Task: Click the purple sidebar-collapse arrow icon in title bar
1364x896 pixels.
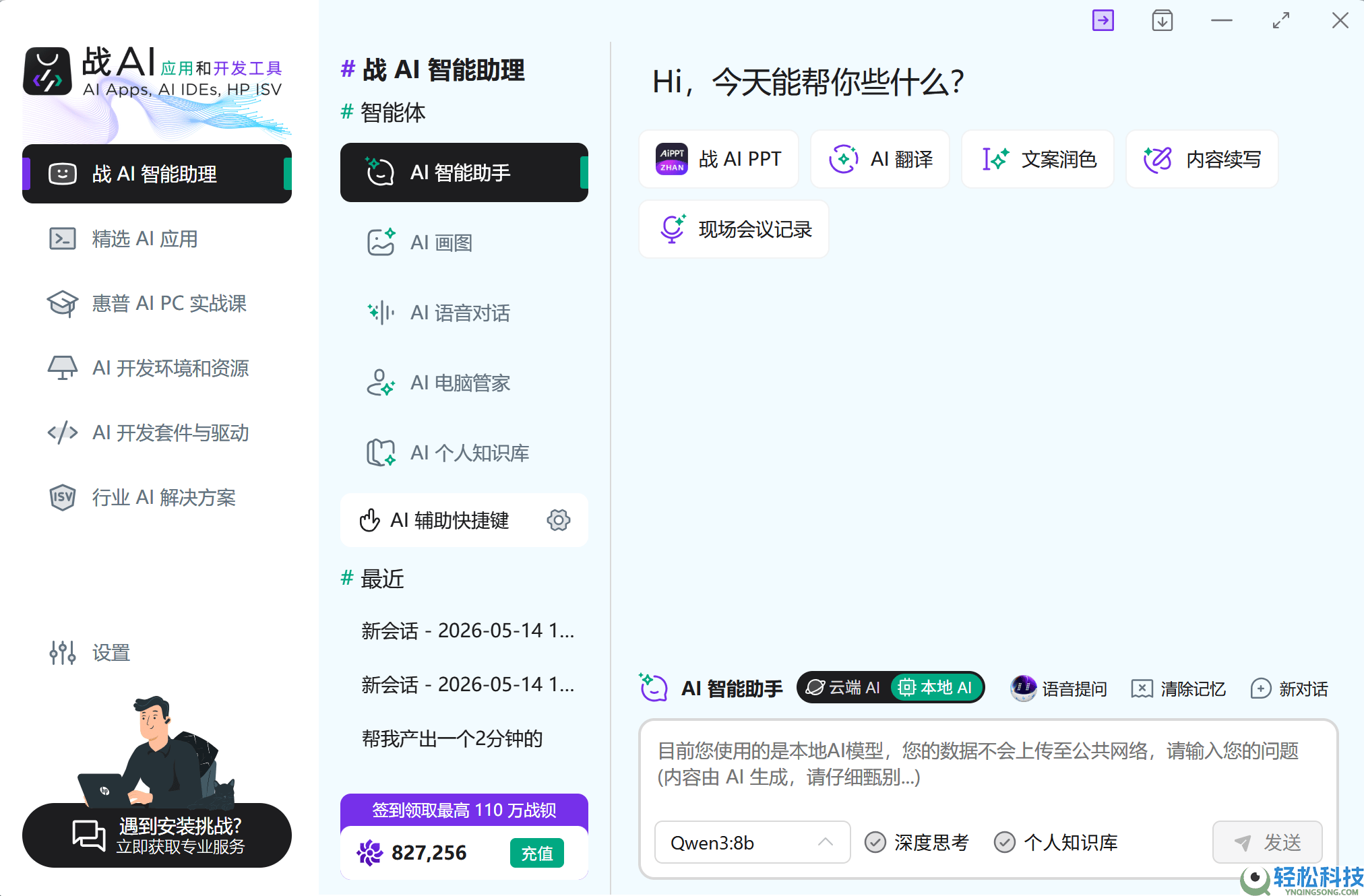Action: click(1103, 20)
